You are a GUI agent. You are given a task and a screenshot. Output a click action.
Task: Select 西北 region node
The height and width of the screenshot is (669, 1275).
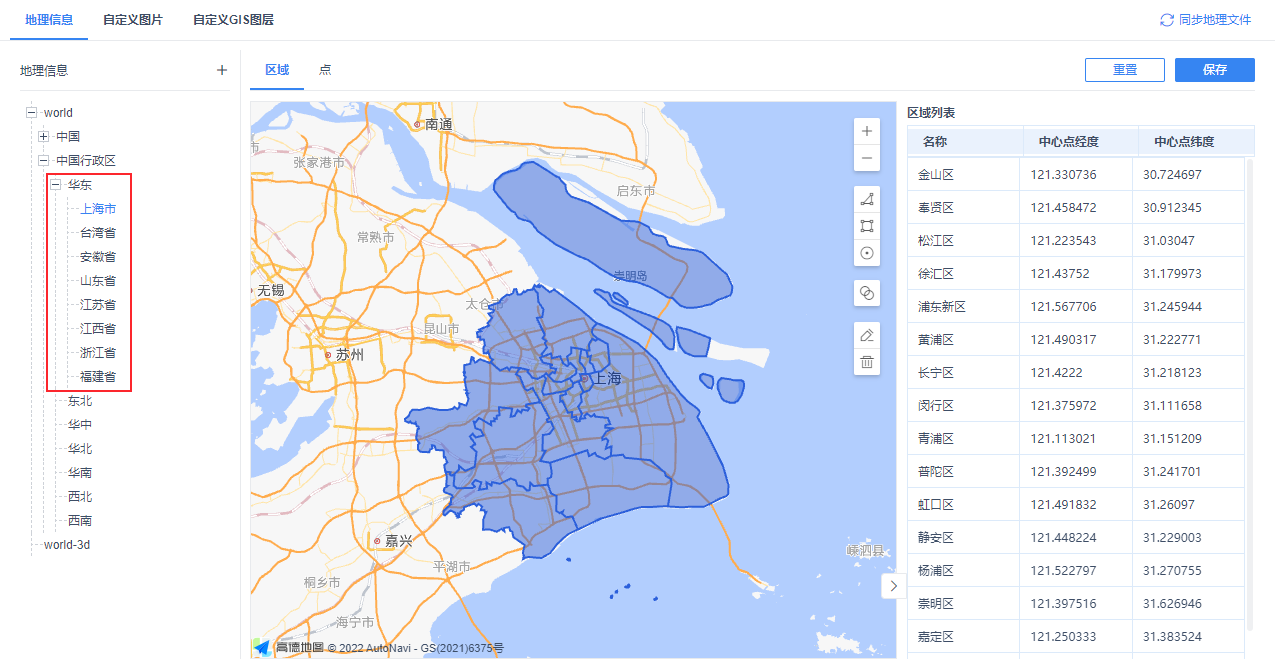(x=80, y=497)
